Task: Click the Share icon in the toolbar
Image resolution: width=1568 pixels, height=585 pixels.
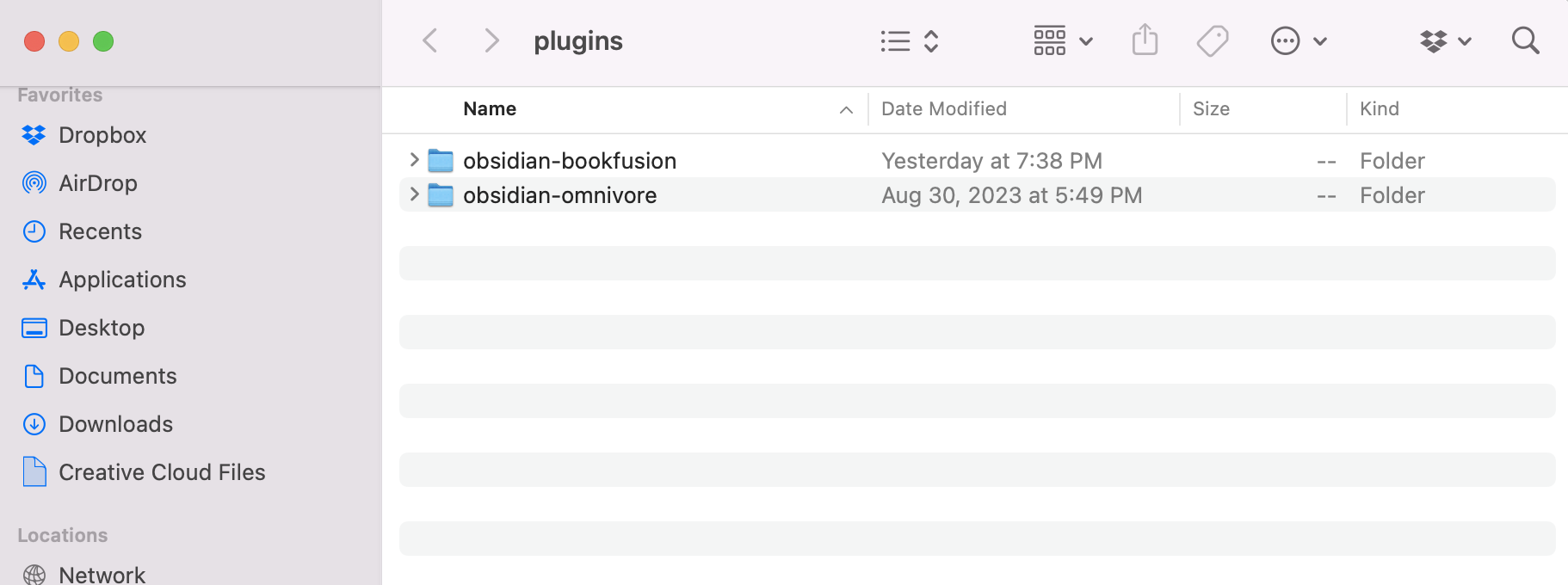Action: (x=1144, y=40)
